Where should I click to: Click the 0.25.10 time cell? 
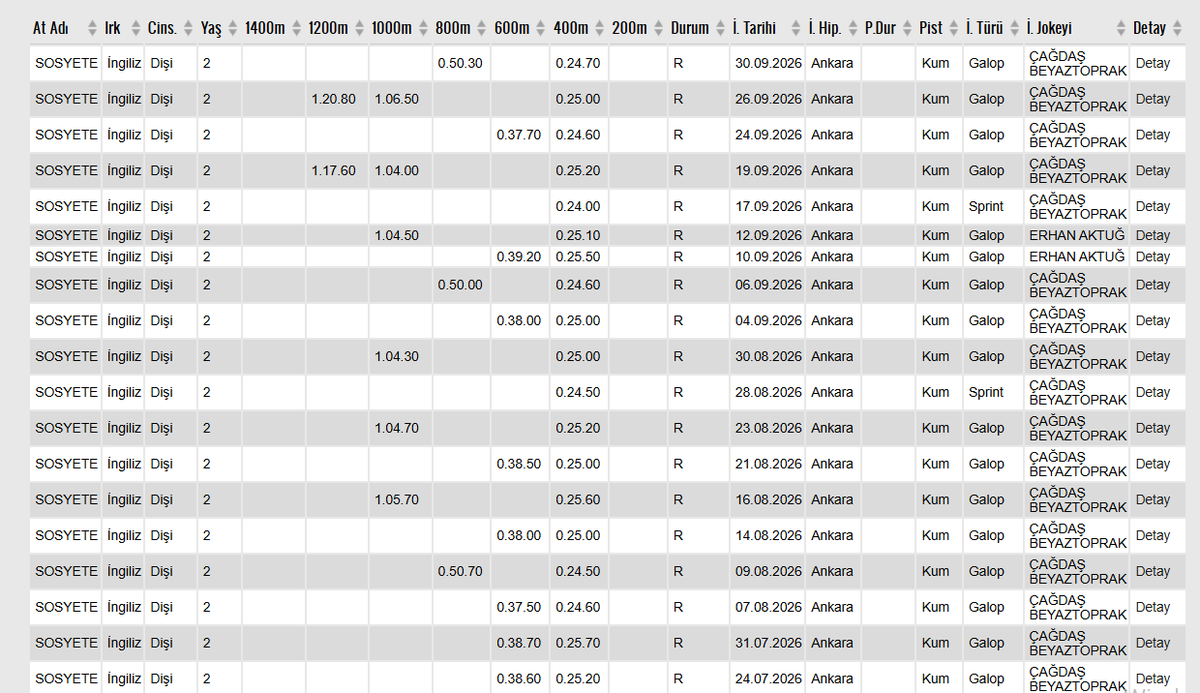(x=578, y=235)
